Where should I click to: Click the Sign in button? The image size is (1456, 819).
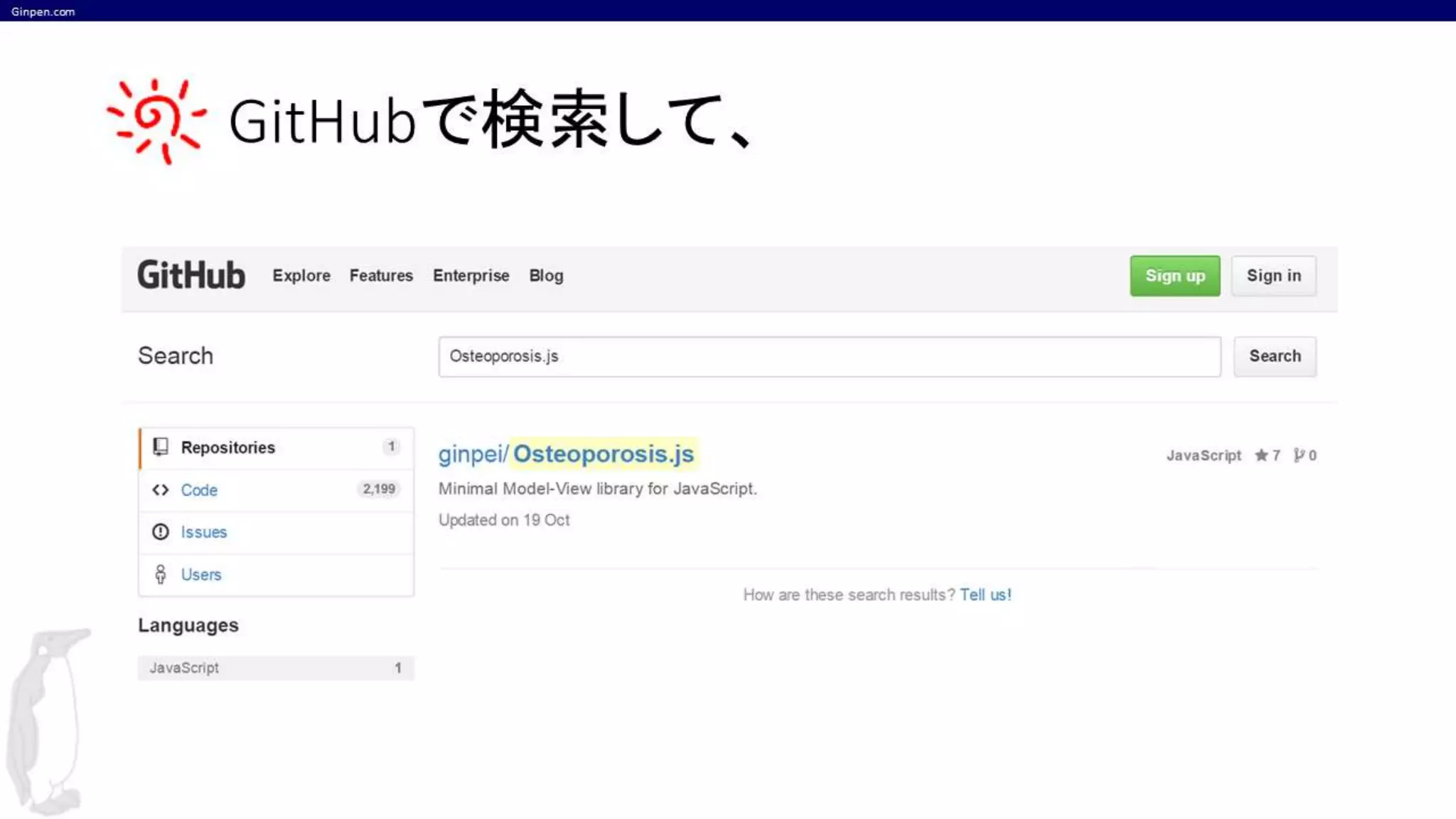click(x=1274, y=276)
